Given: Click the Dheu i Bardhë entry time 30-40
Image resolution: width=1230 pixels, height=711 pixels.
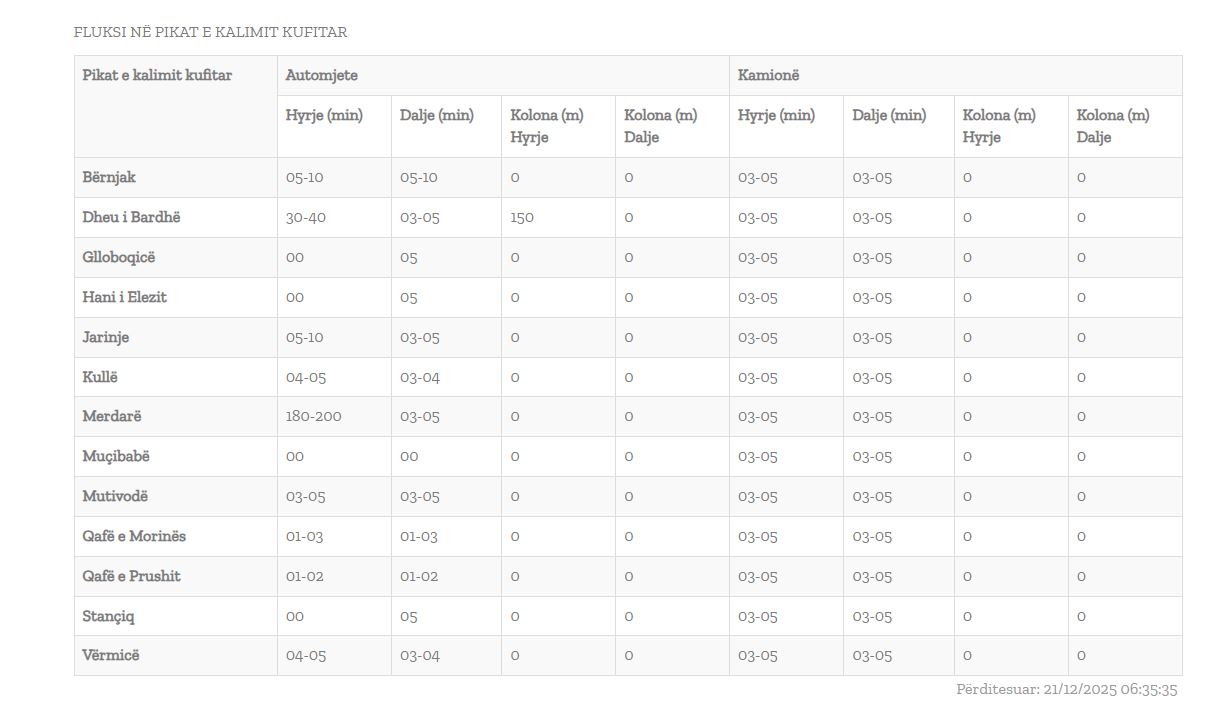Looking at the screenshot, I should (x=305, y=217).
